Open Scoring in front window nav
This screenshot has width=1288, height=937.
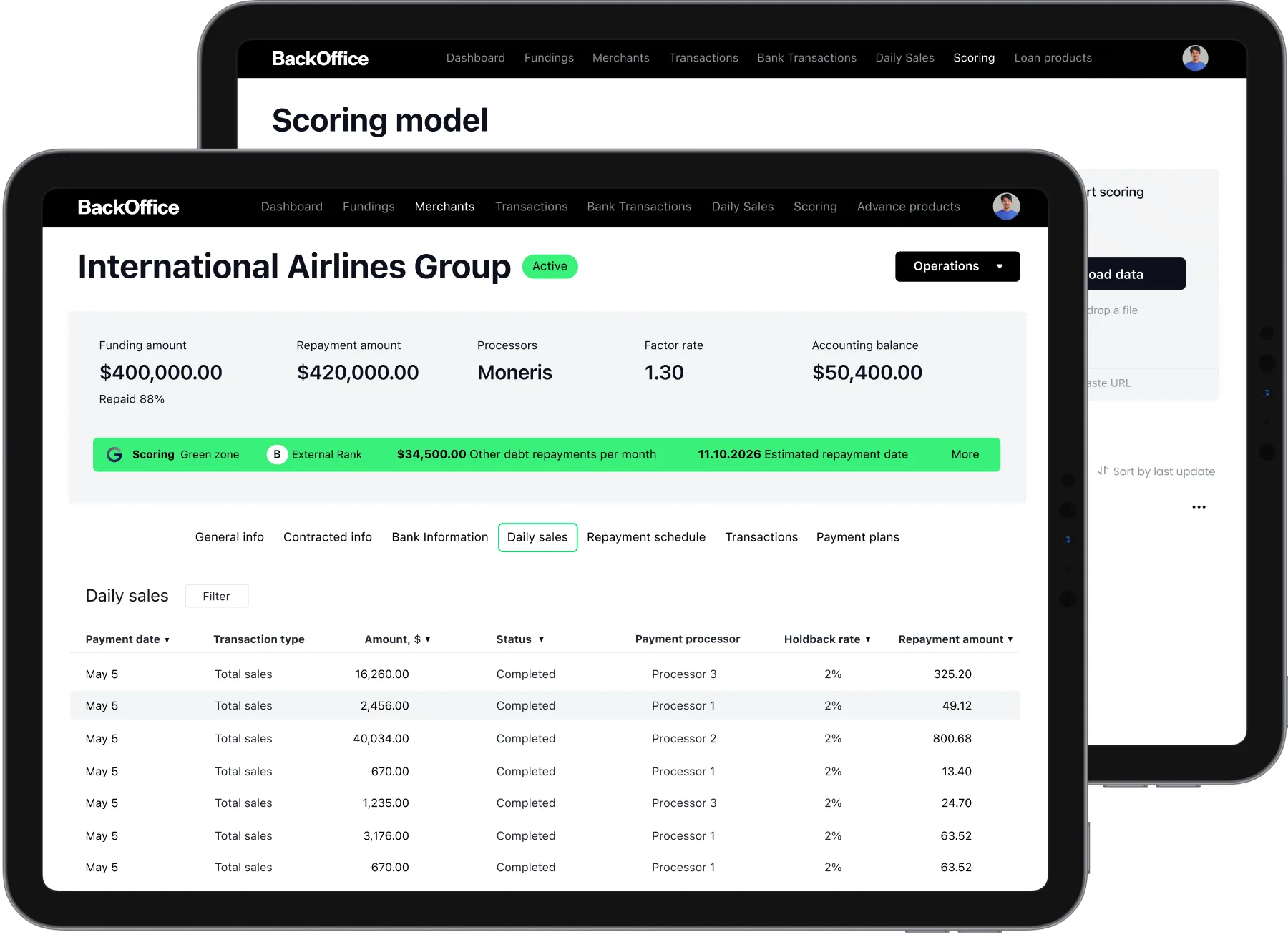pyautogui.click(x=815, y=207)
